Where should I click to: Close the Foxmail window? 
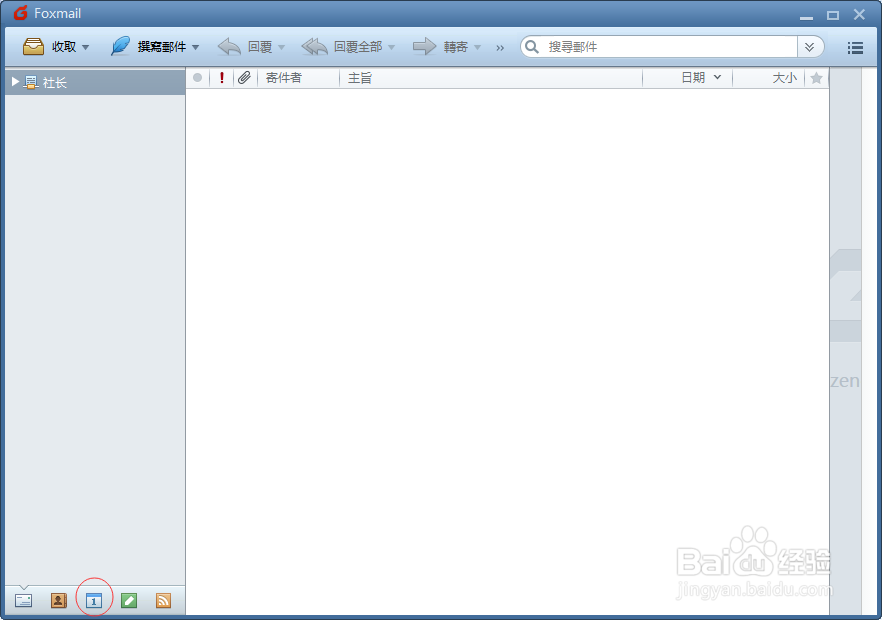click(x=859, y=15)
